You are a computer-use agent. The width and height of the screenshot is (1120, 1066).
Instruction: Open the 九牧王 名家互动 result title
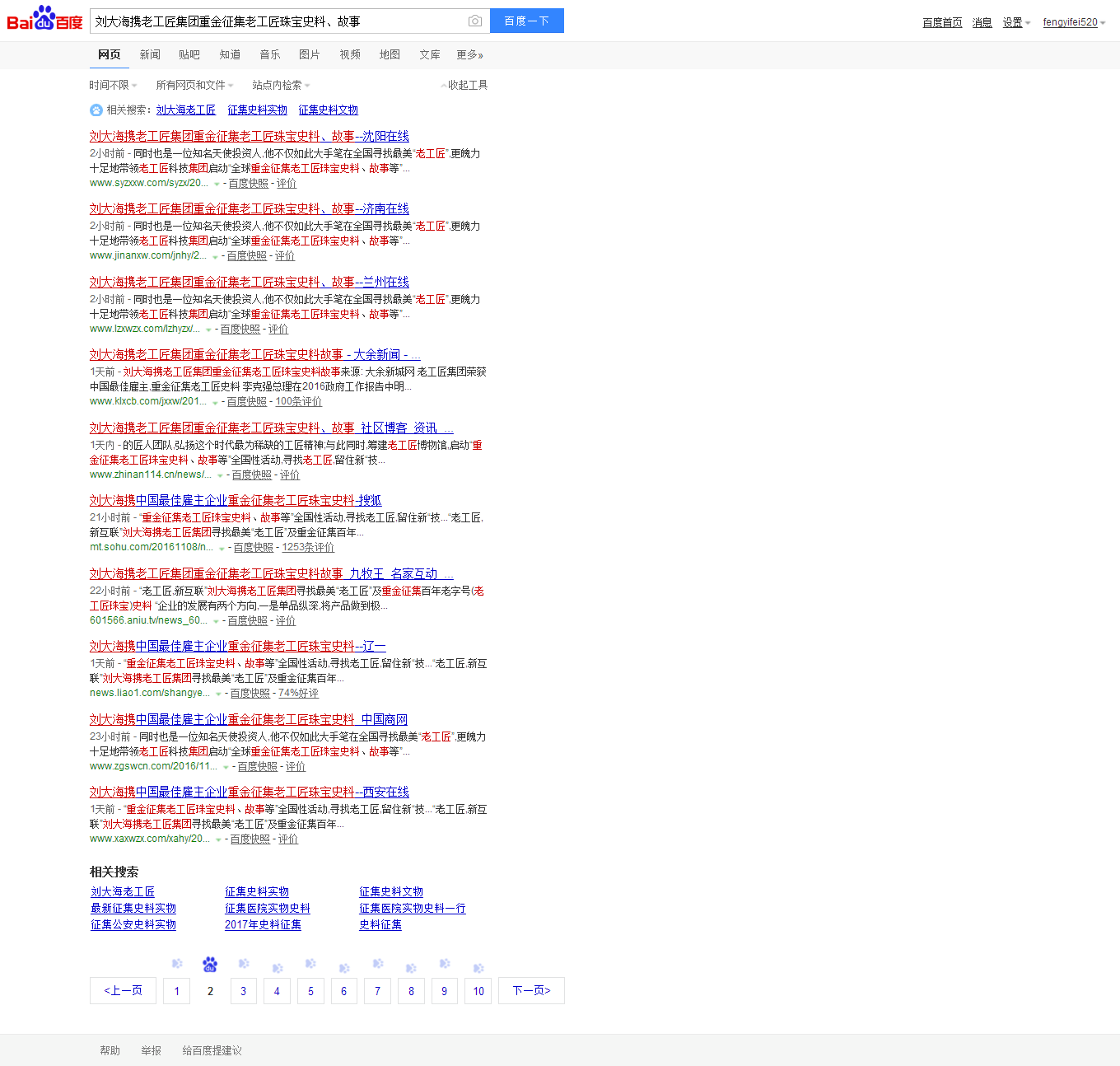tap(272, 574)
